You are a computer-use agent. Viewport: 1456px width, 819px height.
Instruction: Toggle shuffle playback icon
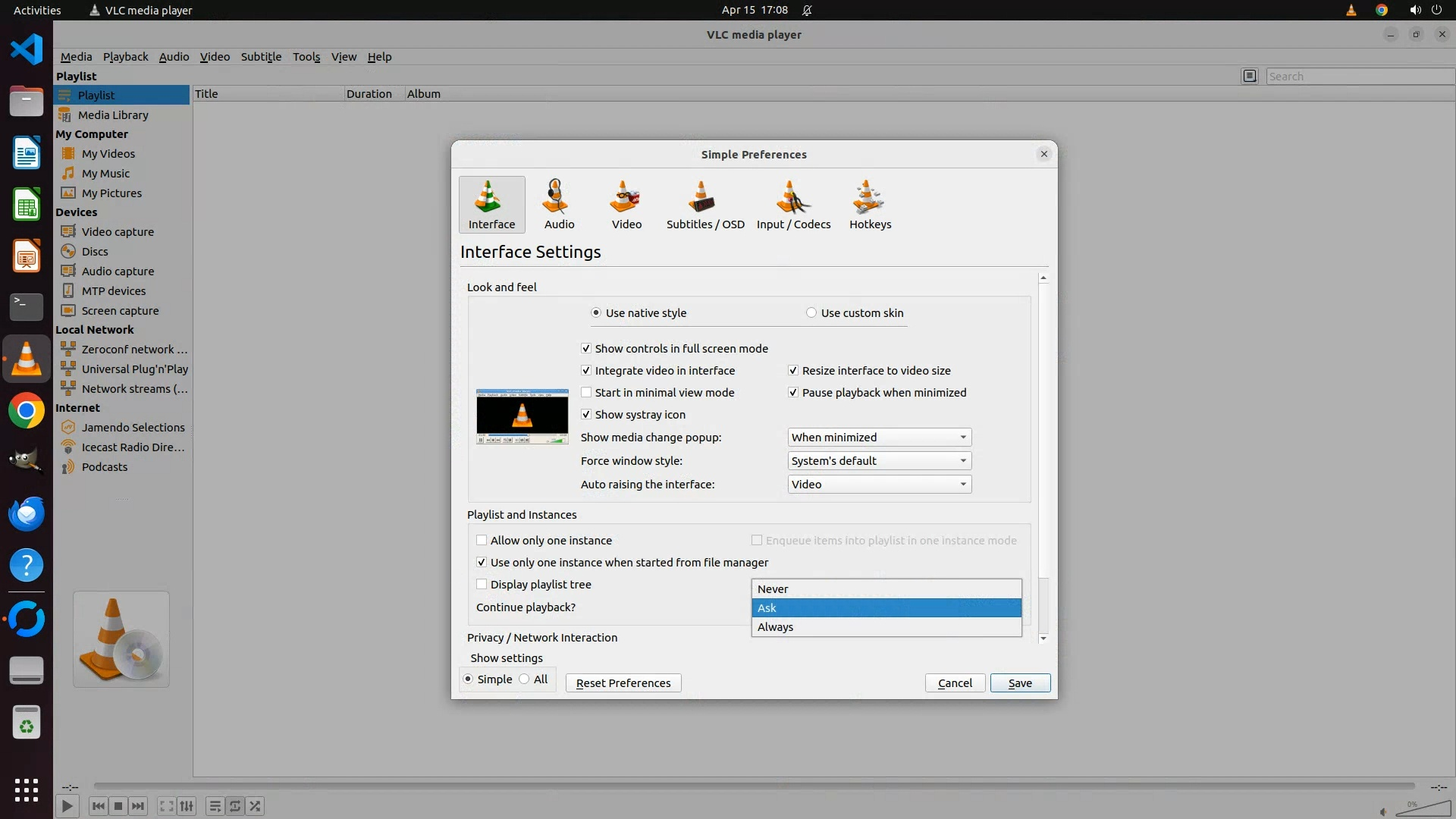click(256, 806)
